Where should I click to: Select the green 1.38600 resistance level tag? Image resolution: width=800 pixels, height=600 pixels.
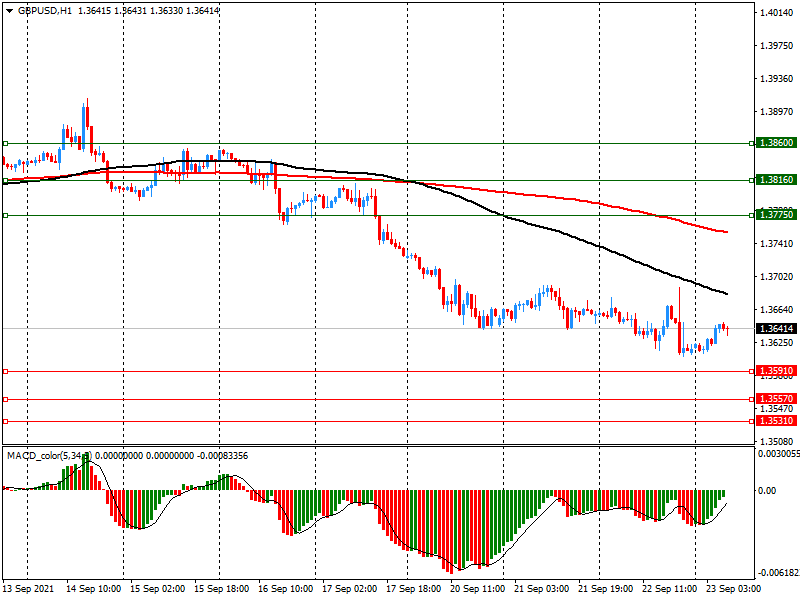tap(777, 143)
